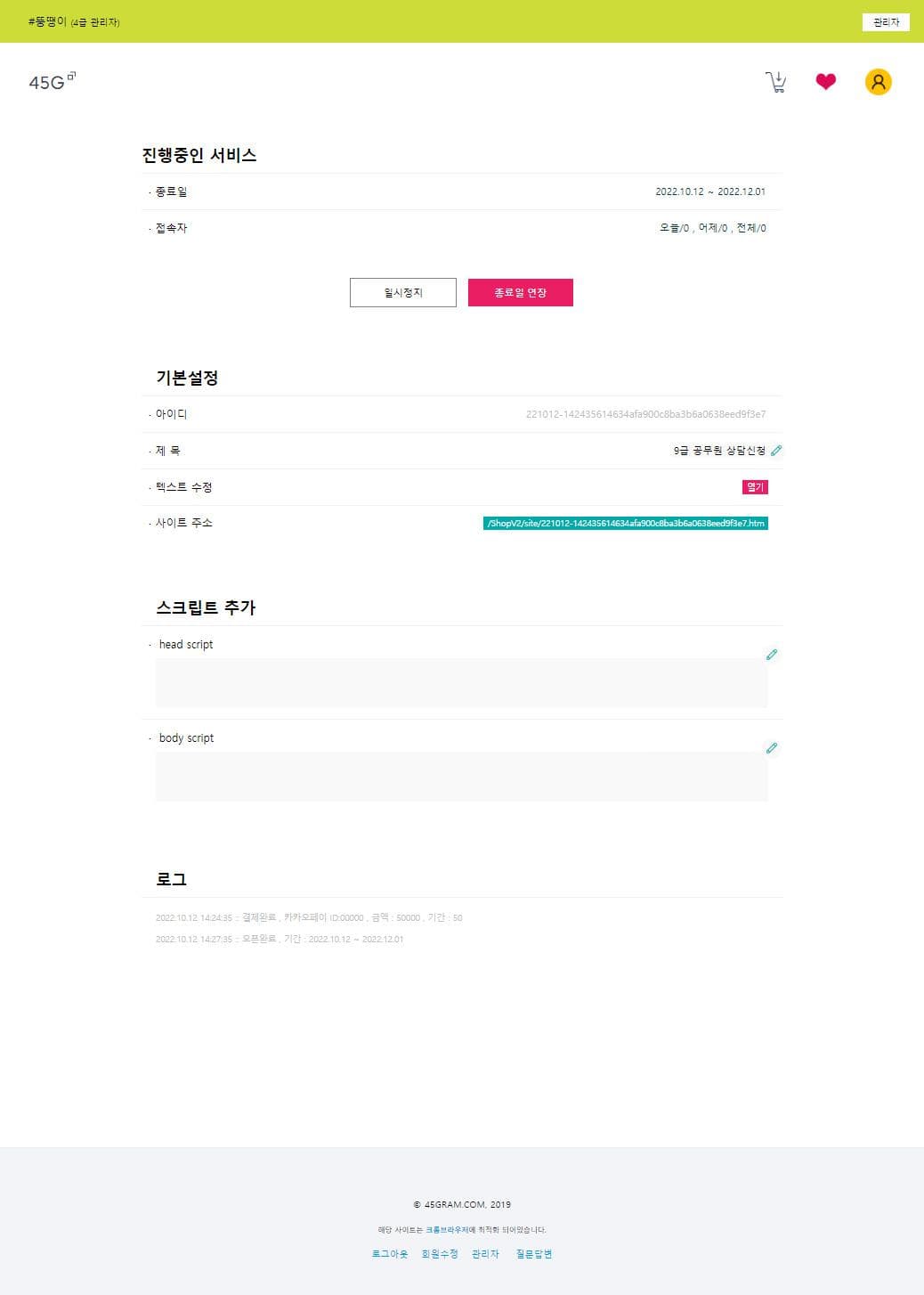Screen dimensions: 924x1295
Task: Open the teal ShopV2 site address link
Action: coord(625,524)
